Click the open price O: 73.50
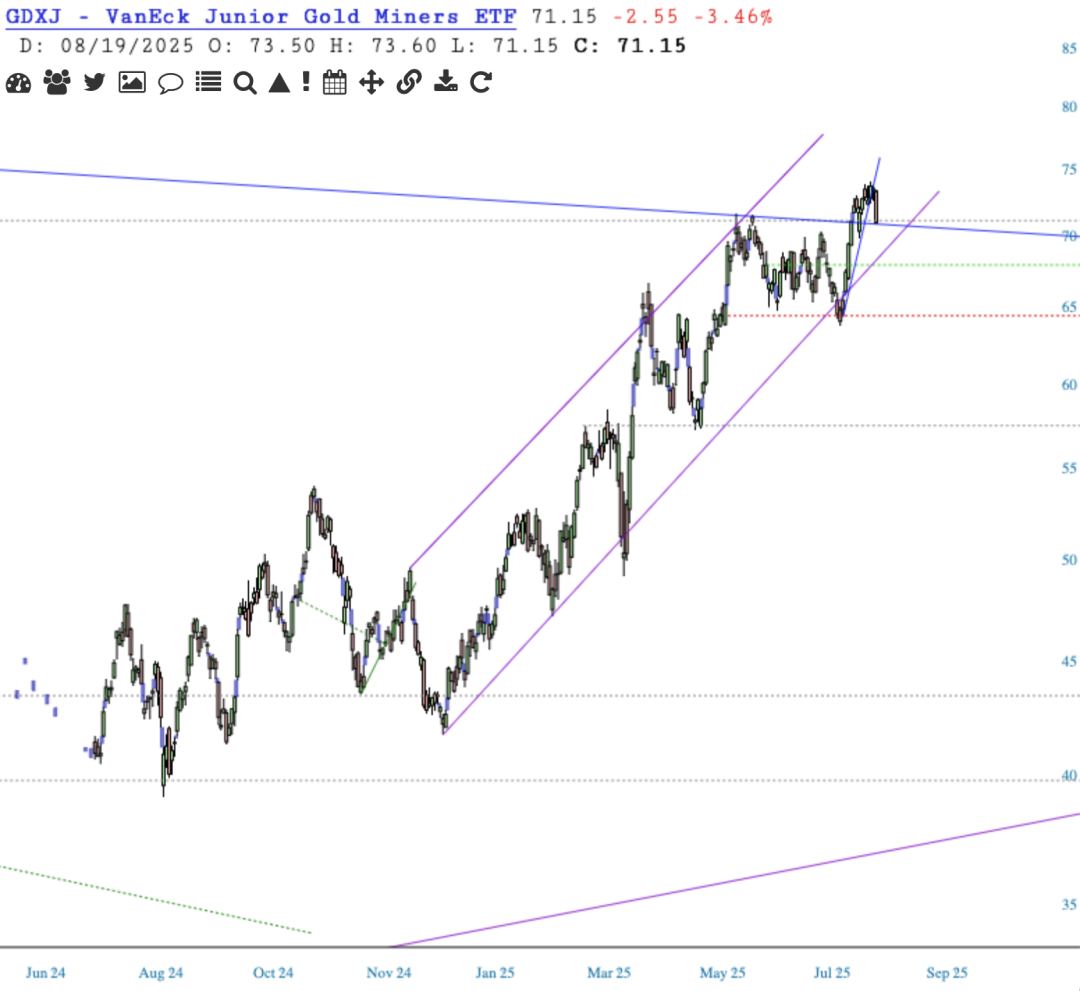This screenshot has height=991, width=1080. [262, 46]
